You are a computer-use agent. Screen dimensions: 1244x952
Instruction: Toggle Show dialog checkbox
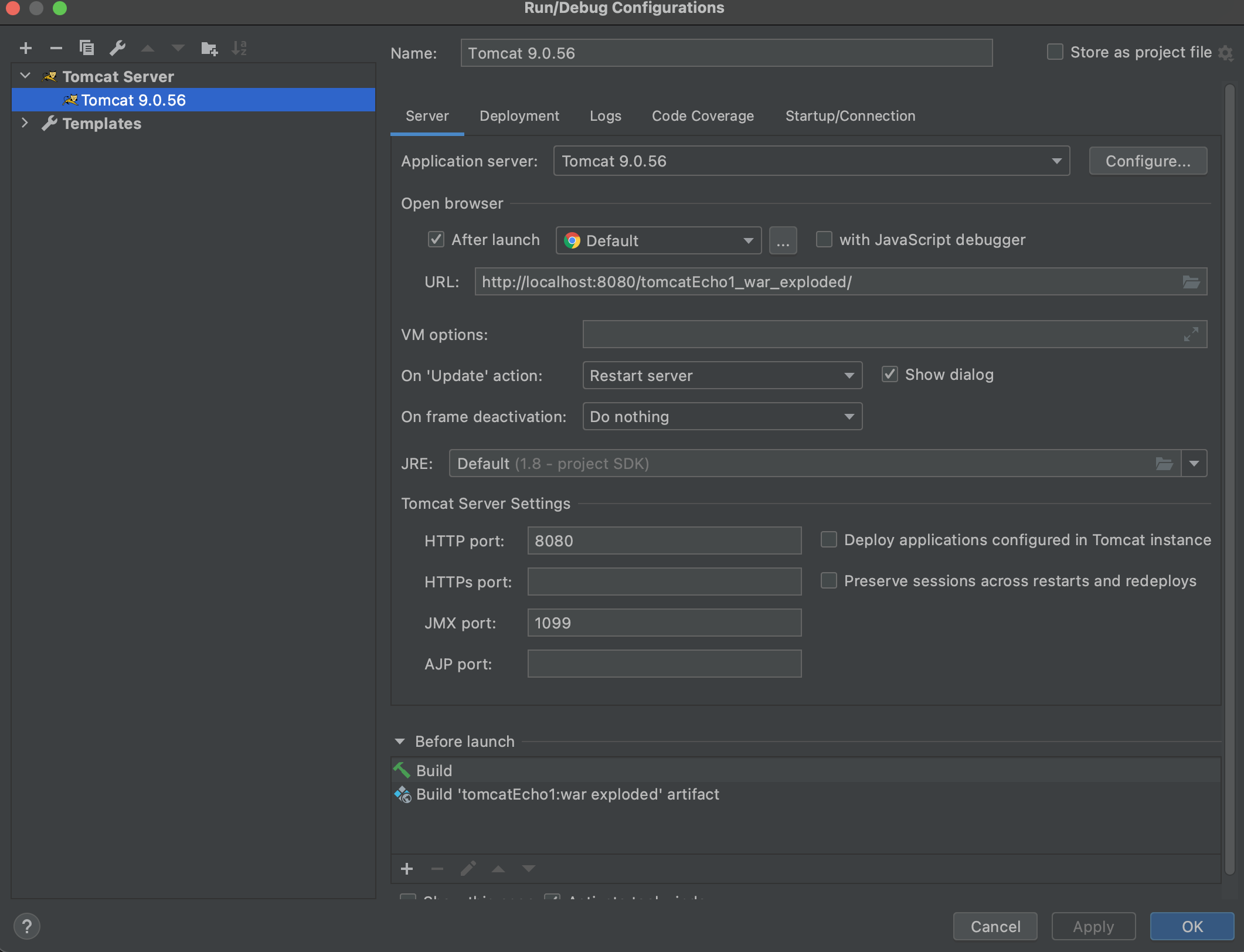coord(890,374)
